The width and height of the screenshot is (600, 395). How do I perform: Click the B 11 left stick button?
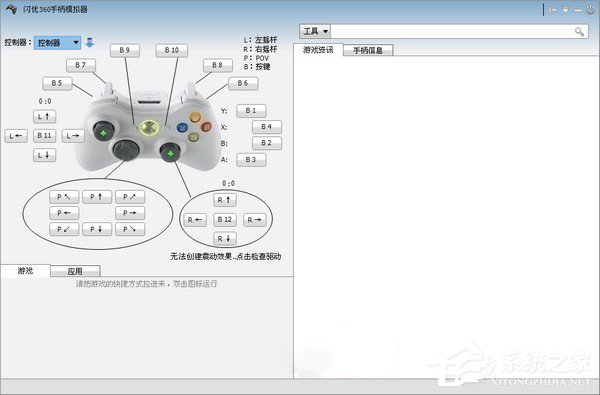click(x=44, y=135)
